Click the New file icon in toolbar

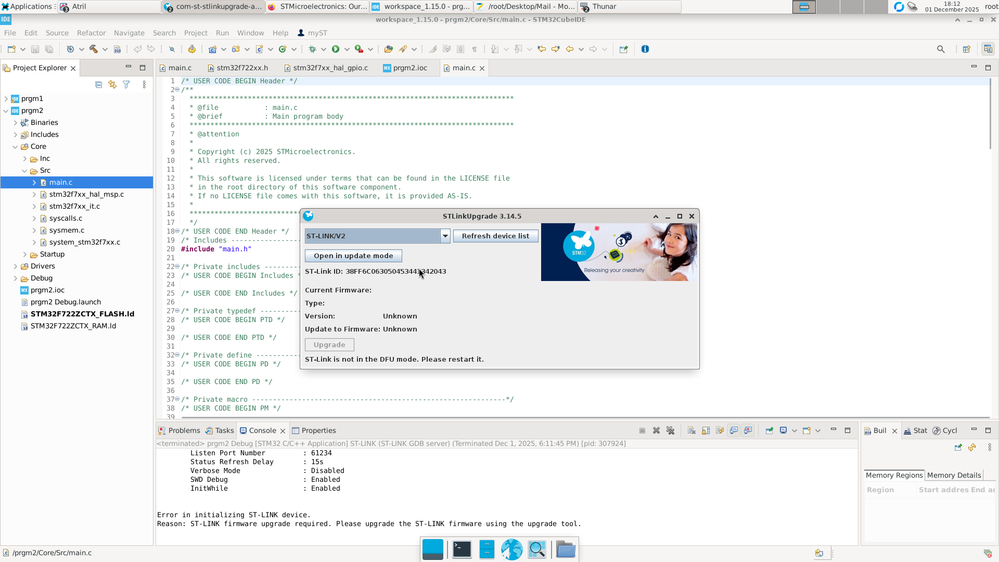tap(11, 49)
